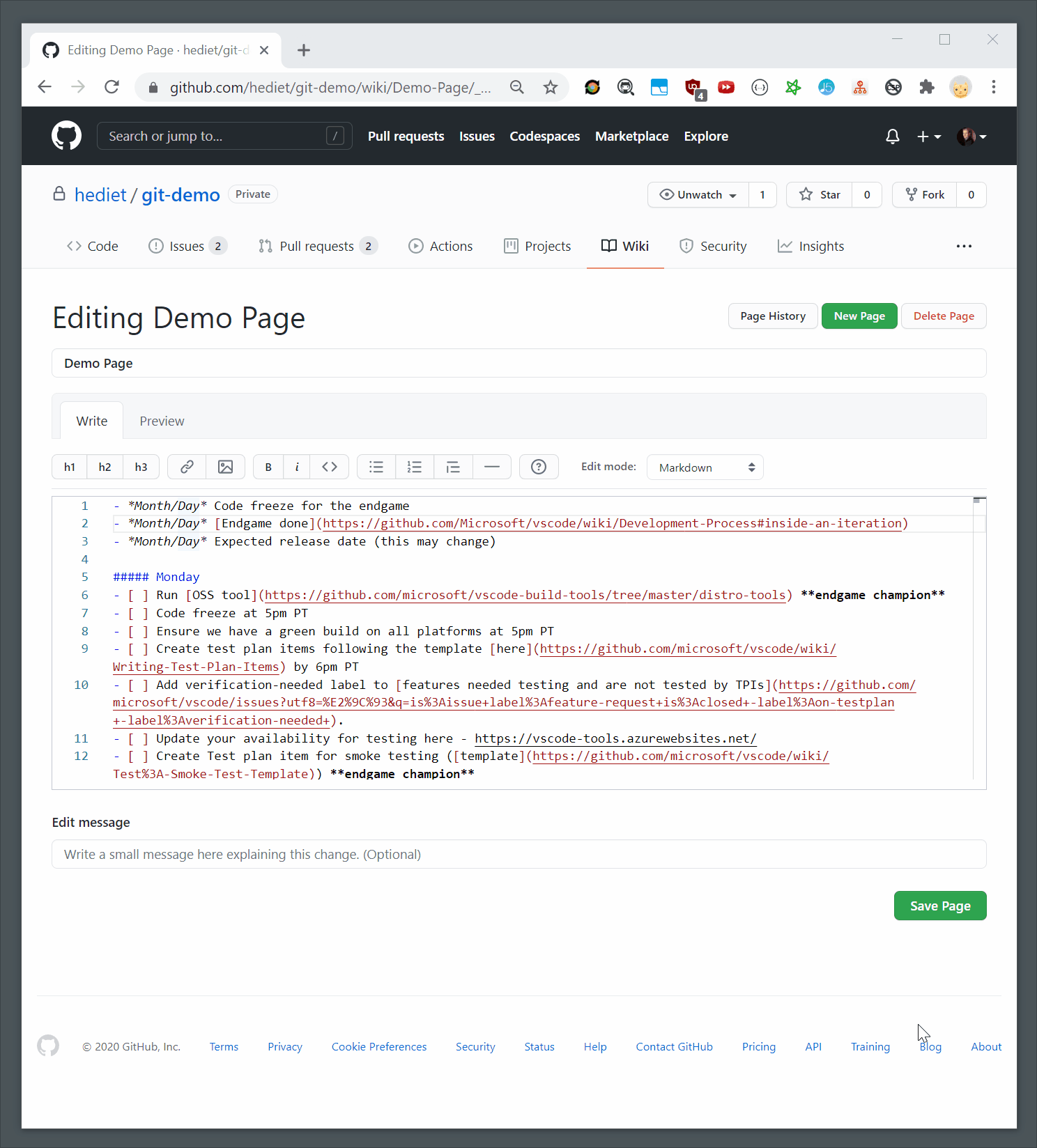Open the Security repo tab
The width and height of the screenshot is (1037, 1148).
pyautogui.click(x=713, y=246)
